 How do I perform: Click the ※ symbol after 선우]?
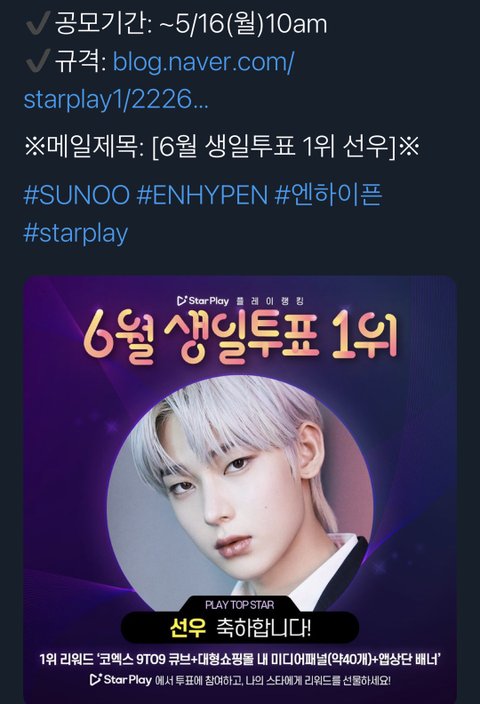coord(409,147)
